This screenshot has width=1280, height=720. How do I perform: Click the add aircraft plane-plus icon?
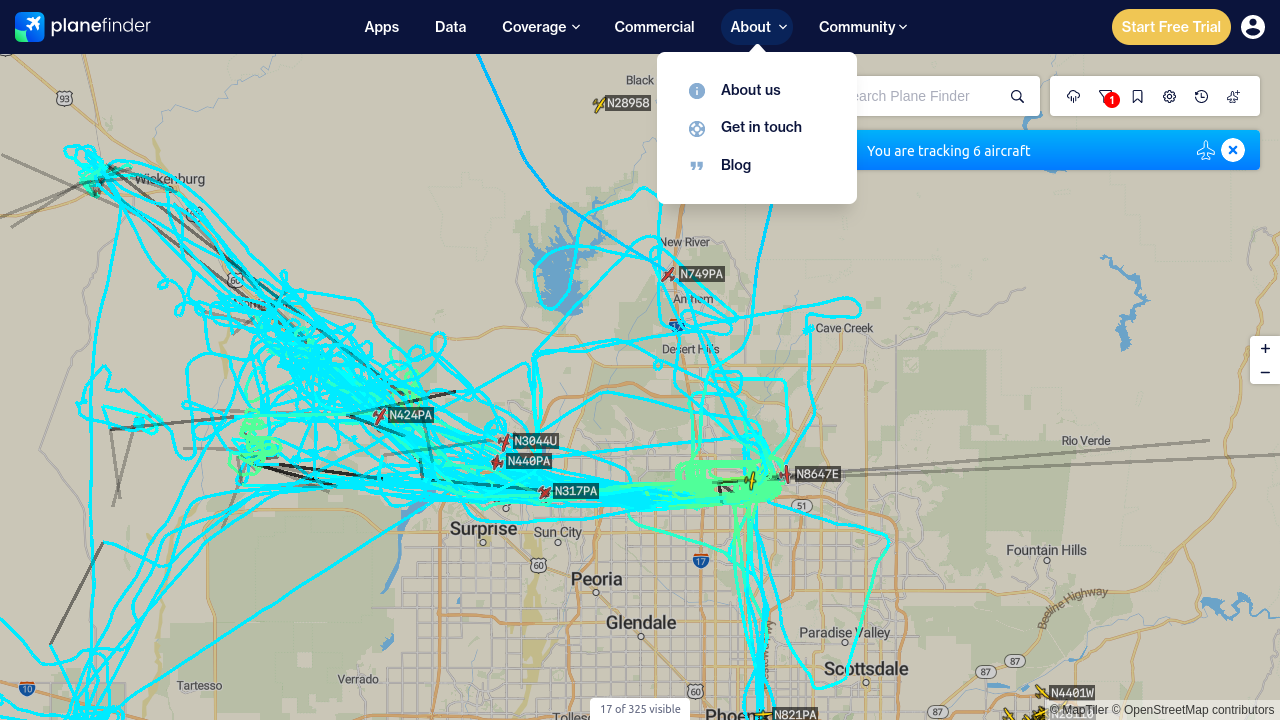[1234, 96]
